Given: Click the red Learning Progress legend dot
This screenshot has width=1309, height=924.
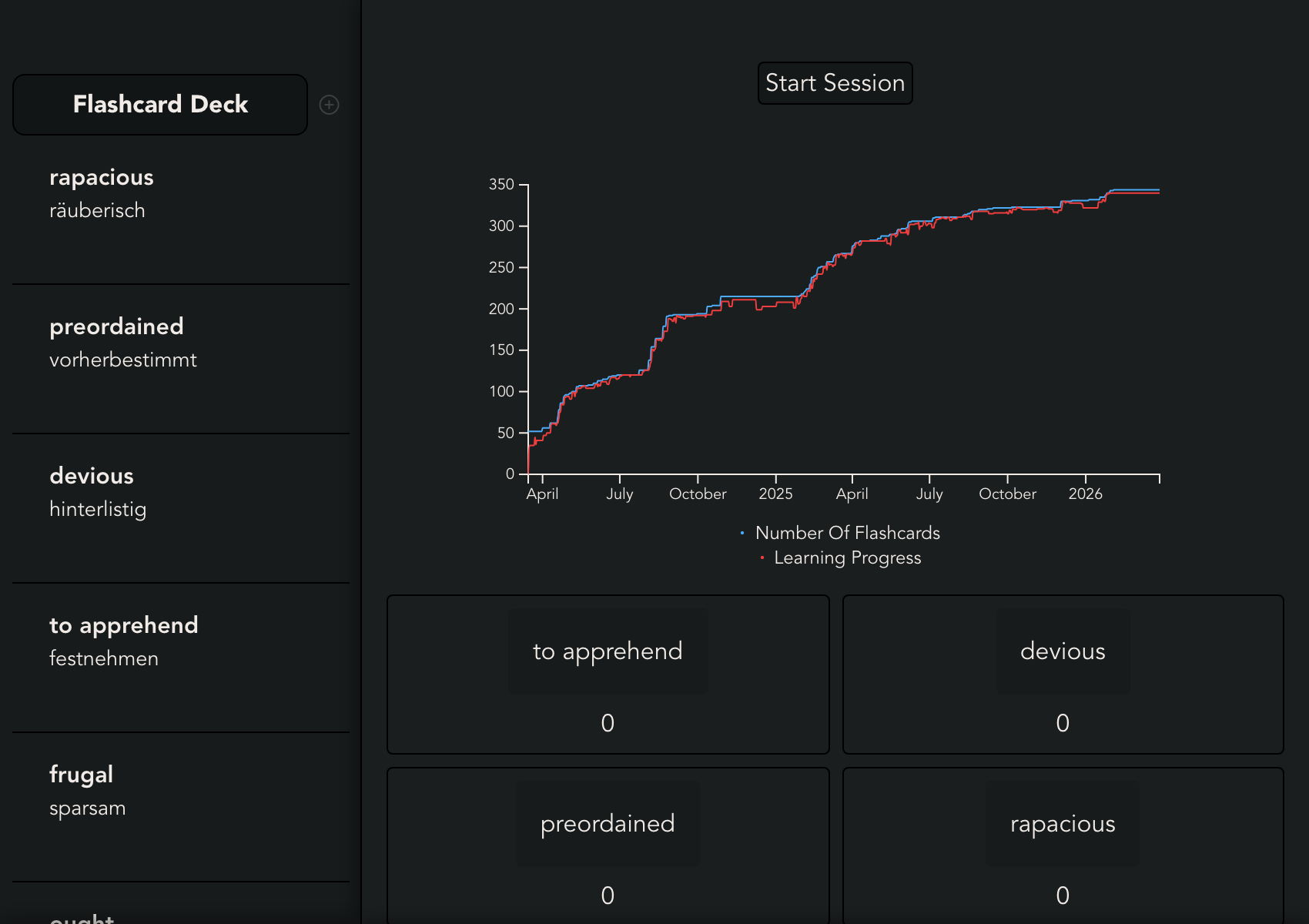Looking at the screenshot, I should (x=762, y=557).
